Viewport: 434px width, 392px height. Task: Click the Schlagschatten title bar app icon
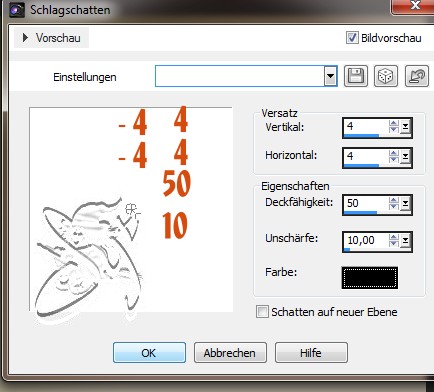[x=17, y=10]
